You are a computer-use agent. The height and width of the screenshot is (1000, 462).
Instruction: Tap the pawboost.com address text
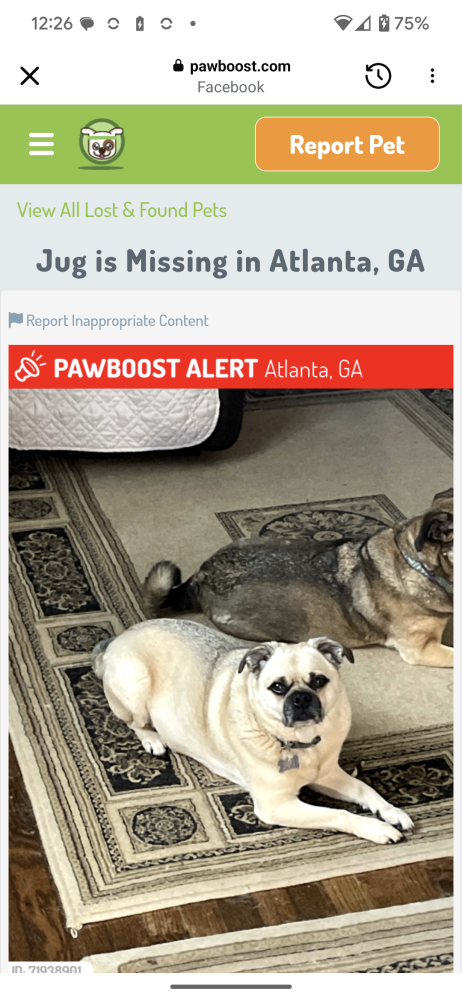click(240, 66)
